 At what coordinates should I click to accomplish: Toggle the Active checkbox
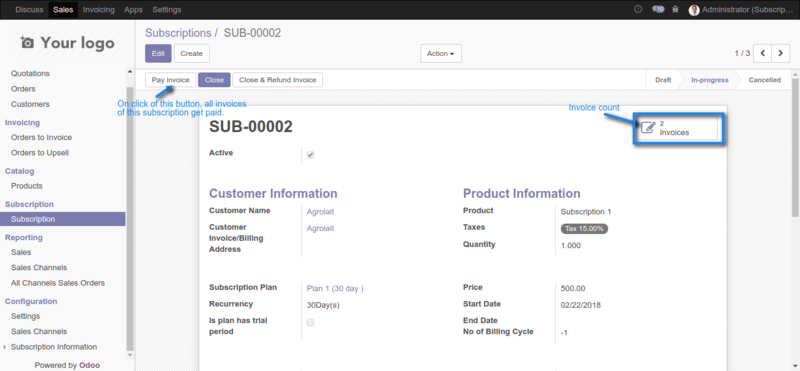tap(310, 155)
